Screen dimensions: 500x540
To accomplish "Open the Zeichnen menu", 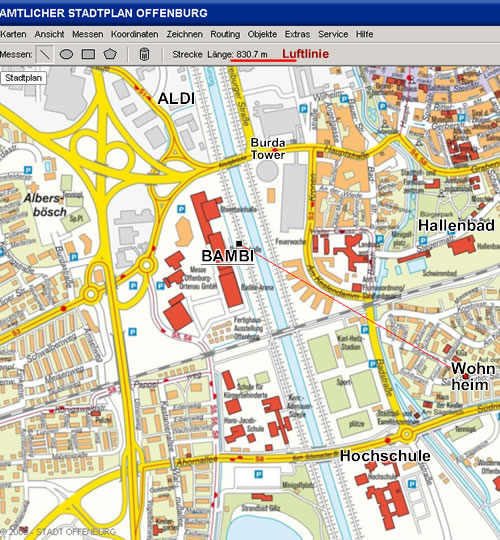I will (x=185, y=34).
